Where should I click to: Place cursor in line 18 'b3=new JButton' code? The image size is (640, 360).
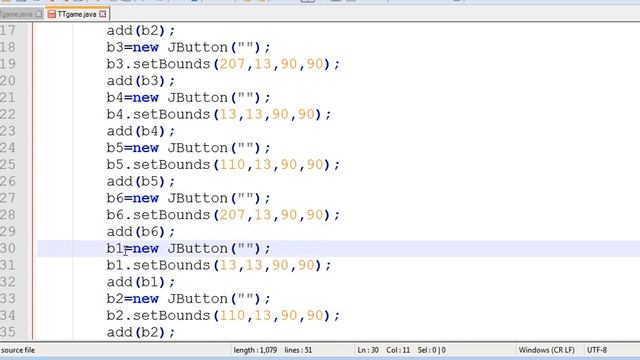tap(188, 47)
